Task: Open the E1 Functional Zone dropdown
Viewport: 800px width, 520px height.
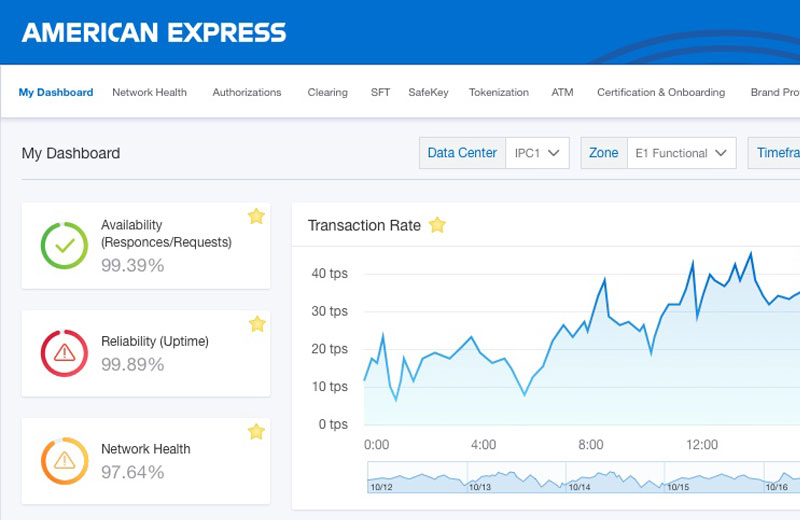Action: 681,153
